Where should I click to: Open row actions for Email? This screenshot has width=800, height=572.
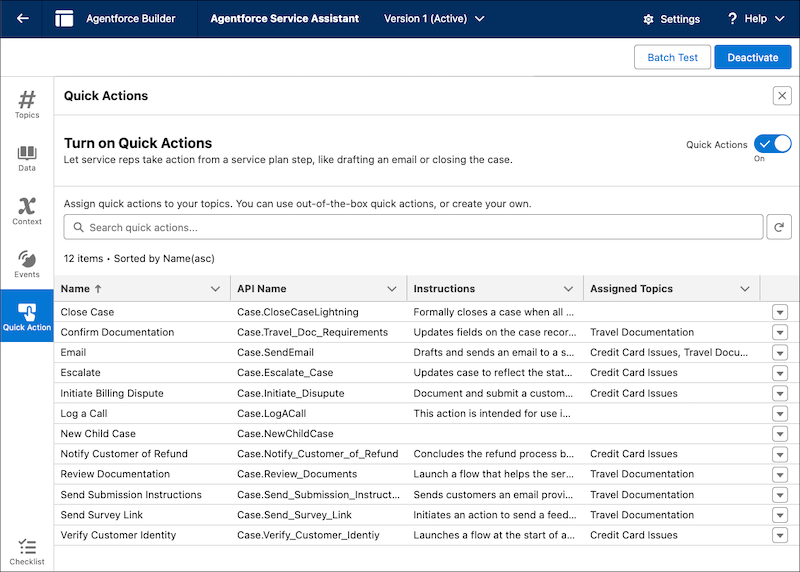click(x=780, y=353)
